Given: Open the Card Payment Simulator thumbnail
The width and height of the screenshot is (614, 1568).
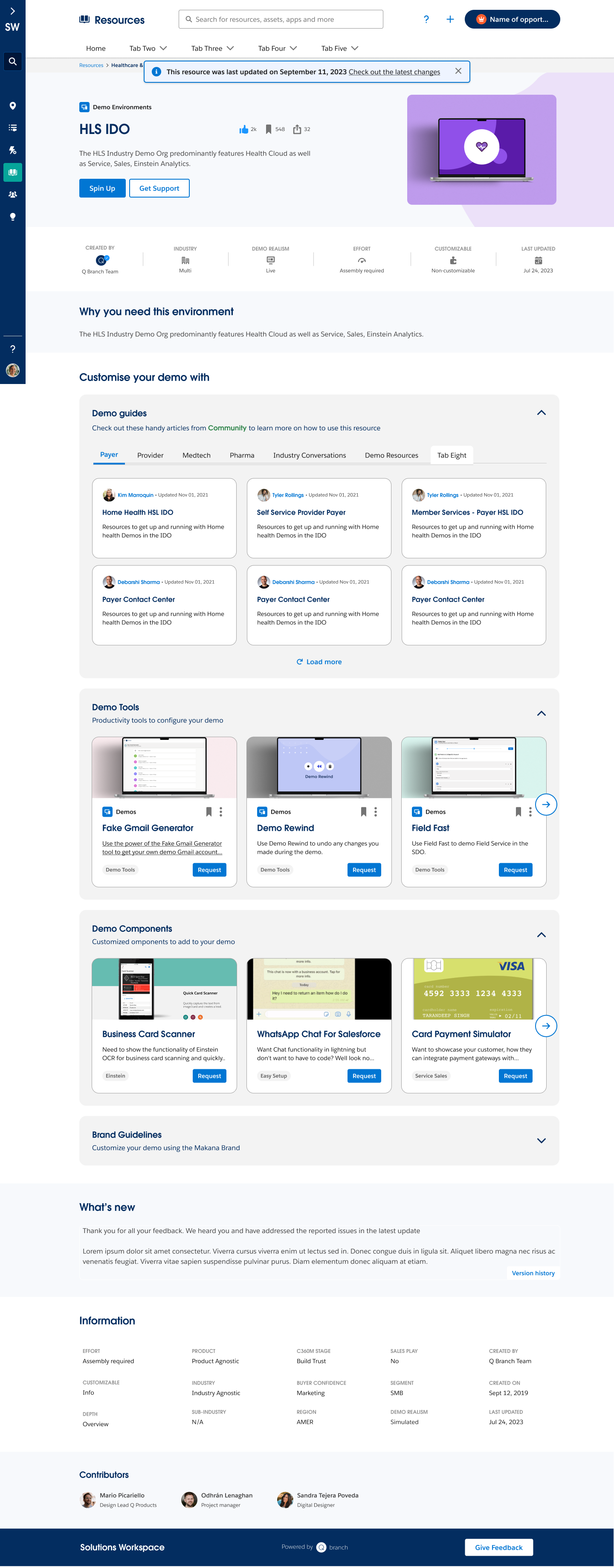Looking at the screenshot, I should pos(473,989).
